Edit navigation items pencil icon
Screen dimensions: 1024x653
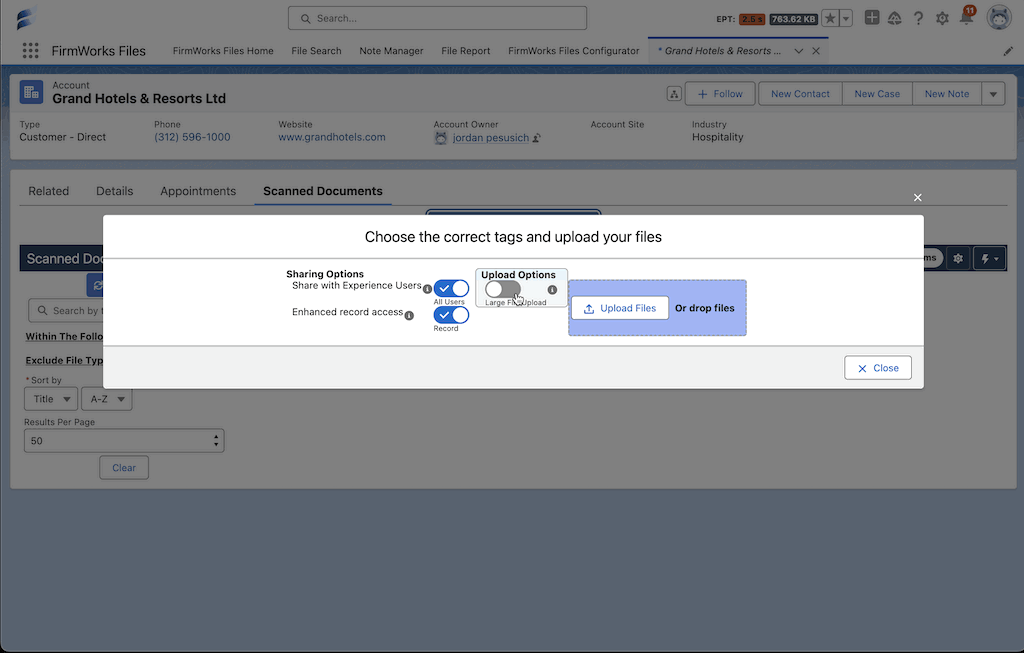[1008, 51]
